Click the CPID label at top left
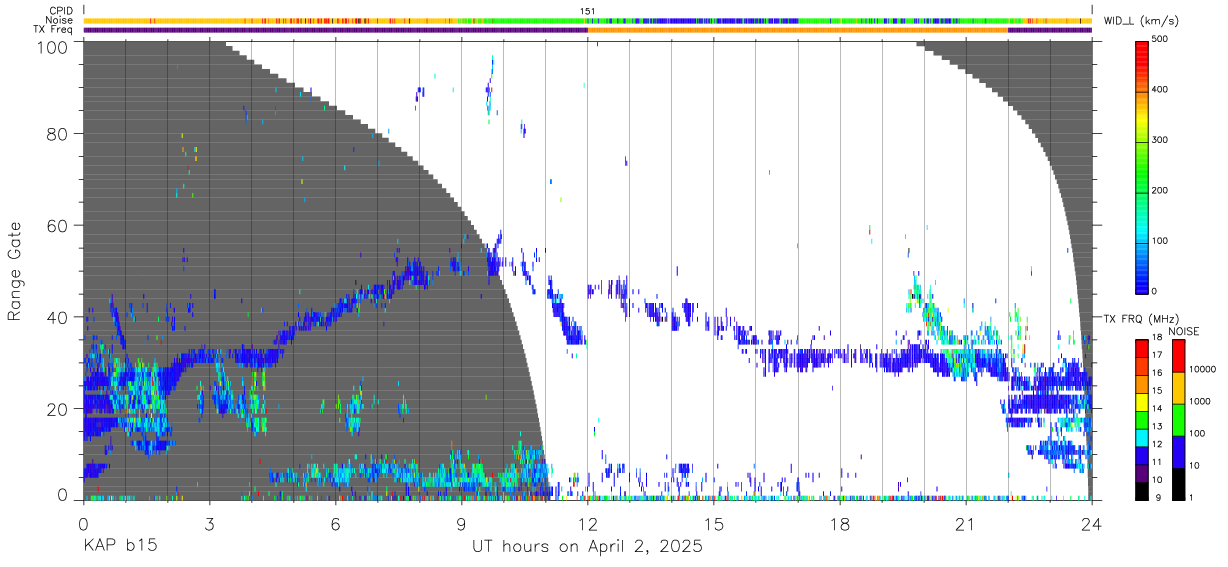This screenshot has height=567, width=1228. tap(60, 11)
